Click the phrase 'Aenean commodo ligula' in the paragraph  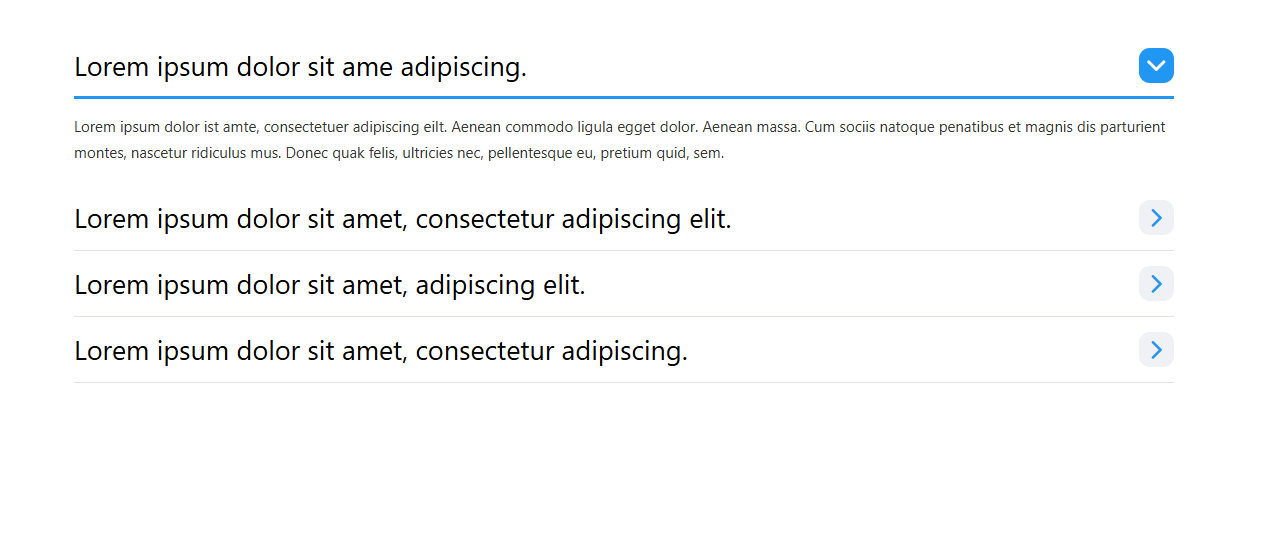pyautogui.click(x=580, y=128)
